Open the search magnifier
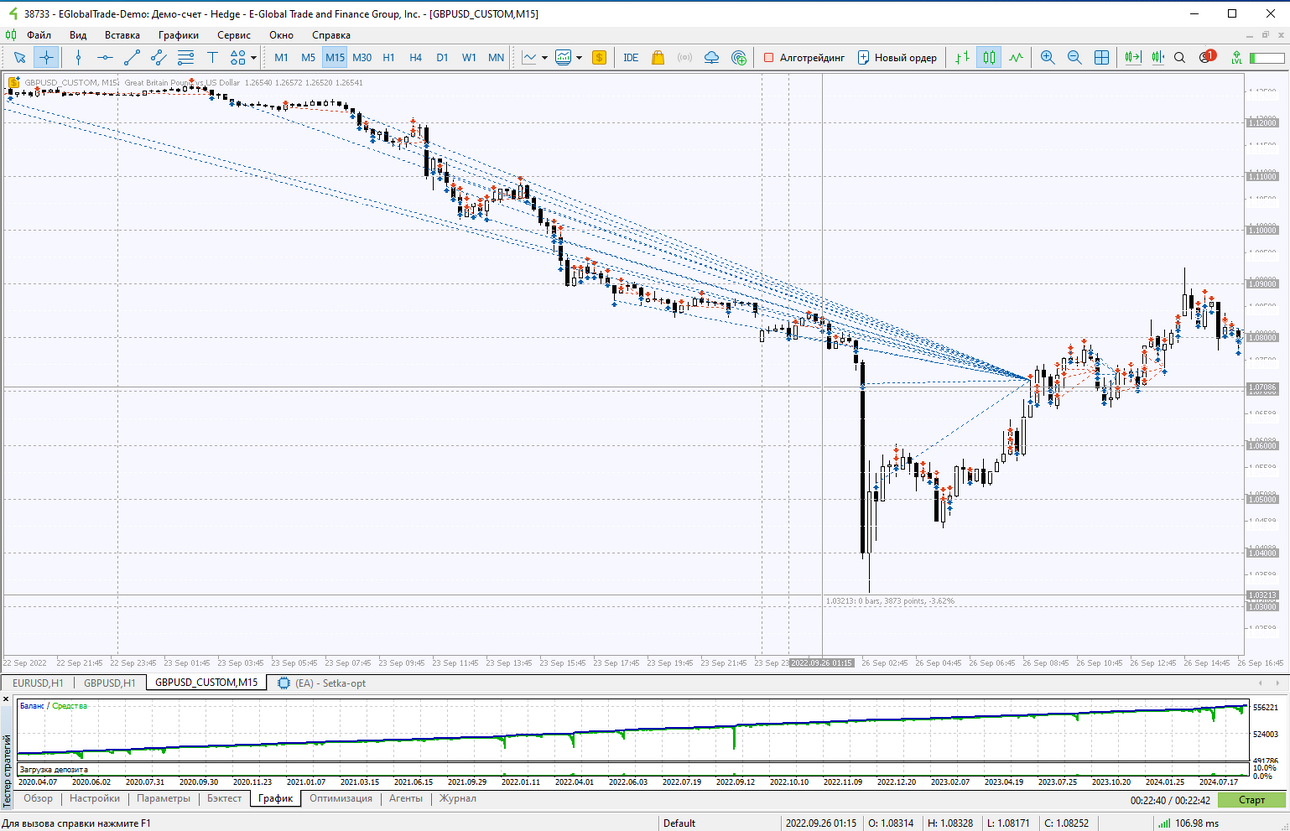 coord(1180,57)
